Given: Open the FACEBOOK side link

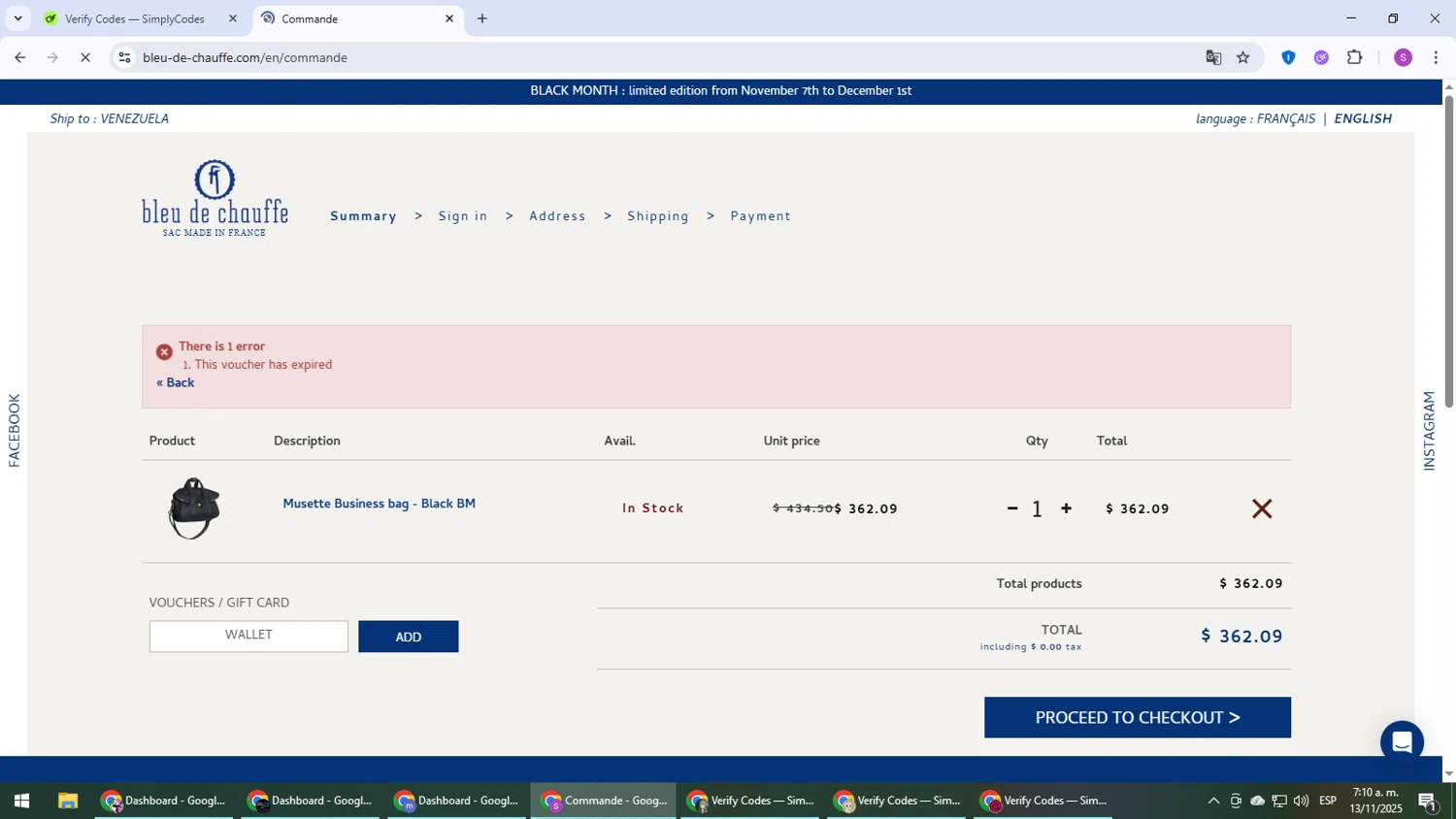Looking at the screenshot, I should [15, 430].
